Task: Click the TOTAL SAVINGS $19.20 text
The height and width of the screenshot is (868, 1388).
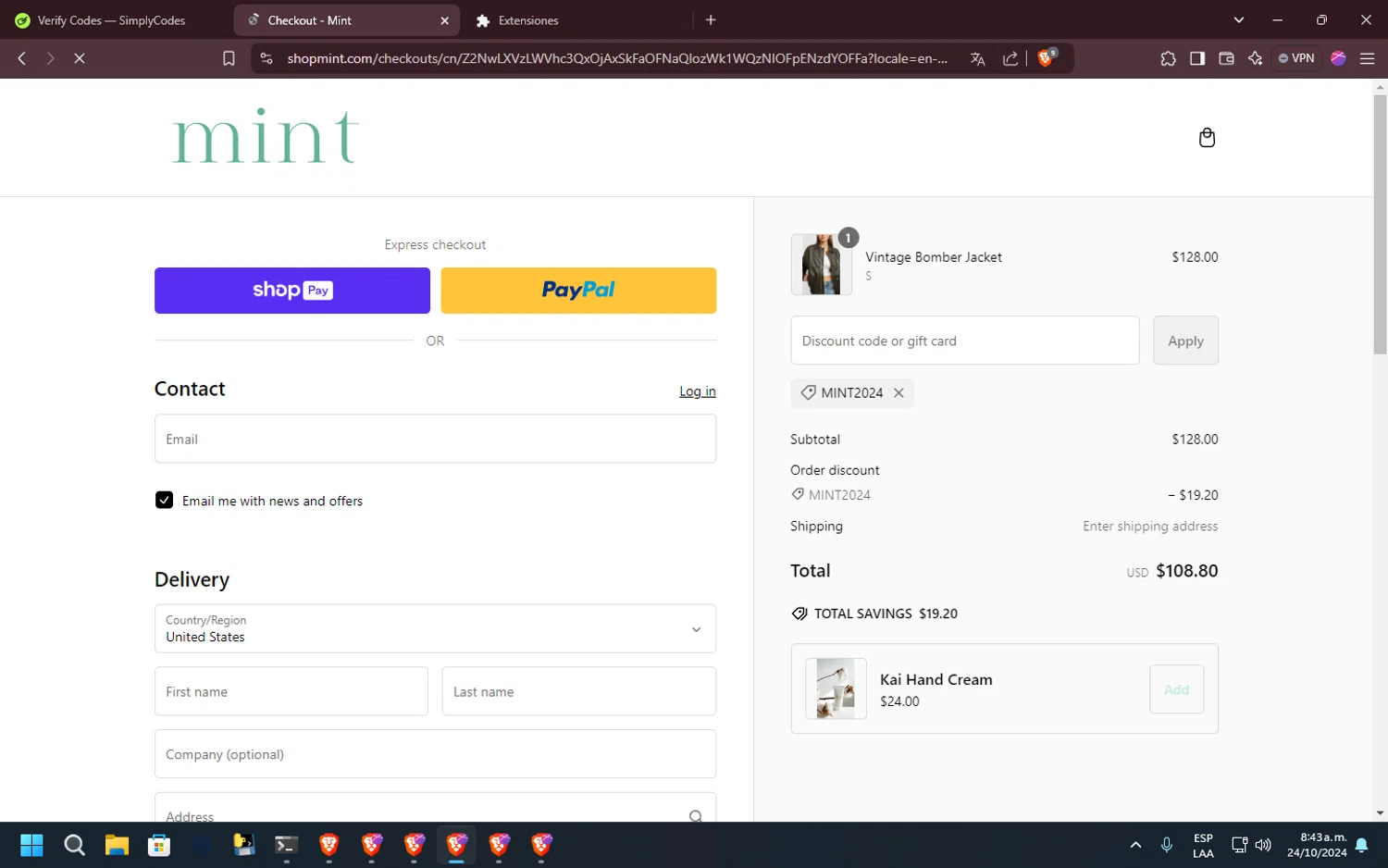Action: pos(886,614)
